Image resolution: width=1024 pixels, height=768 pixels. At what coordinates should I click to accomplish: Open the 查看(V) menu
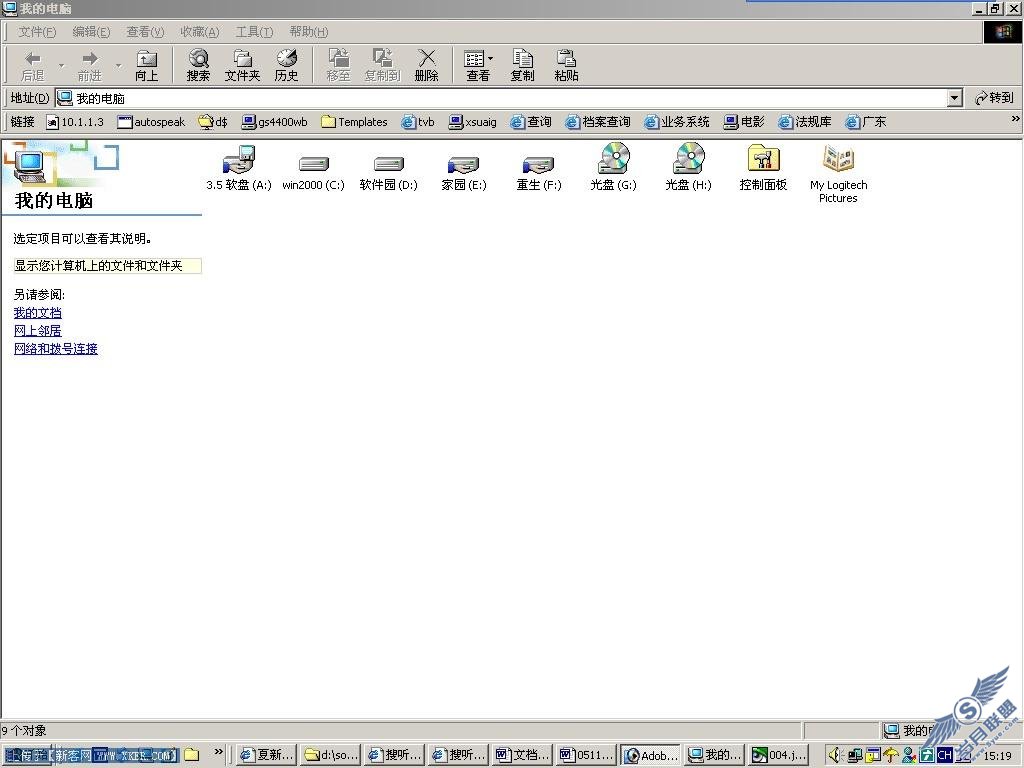(146, 31)
